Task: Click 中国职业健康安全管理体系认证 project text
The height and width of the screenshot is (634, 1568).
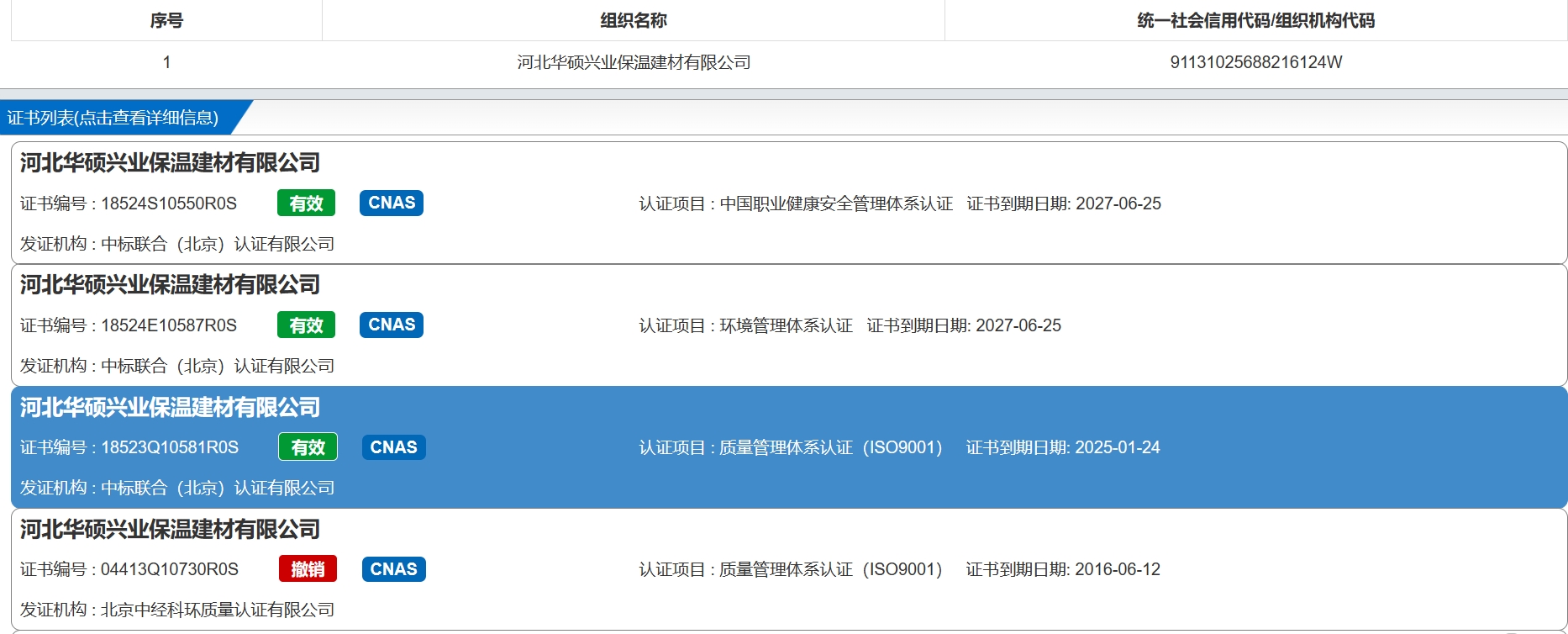Action: 836,203
